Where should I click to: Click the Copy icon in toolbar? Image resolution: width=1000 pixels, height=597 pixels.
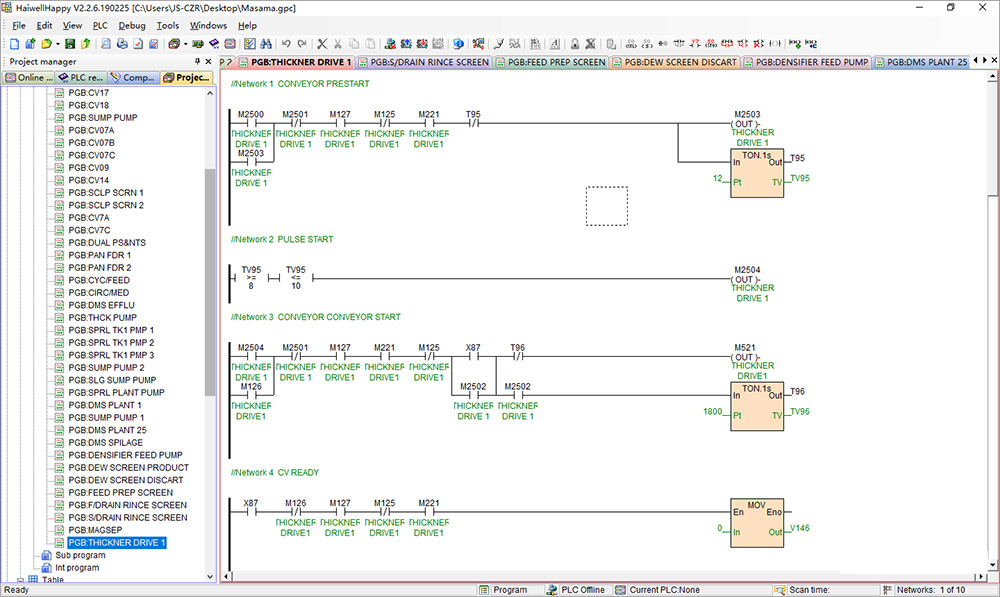pos(354,43)
